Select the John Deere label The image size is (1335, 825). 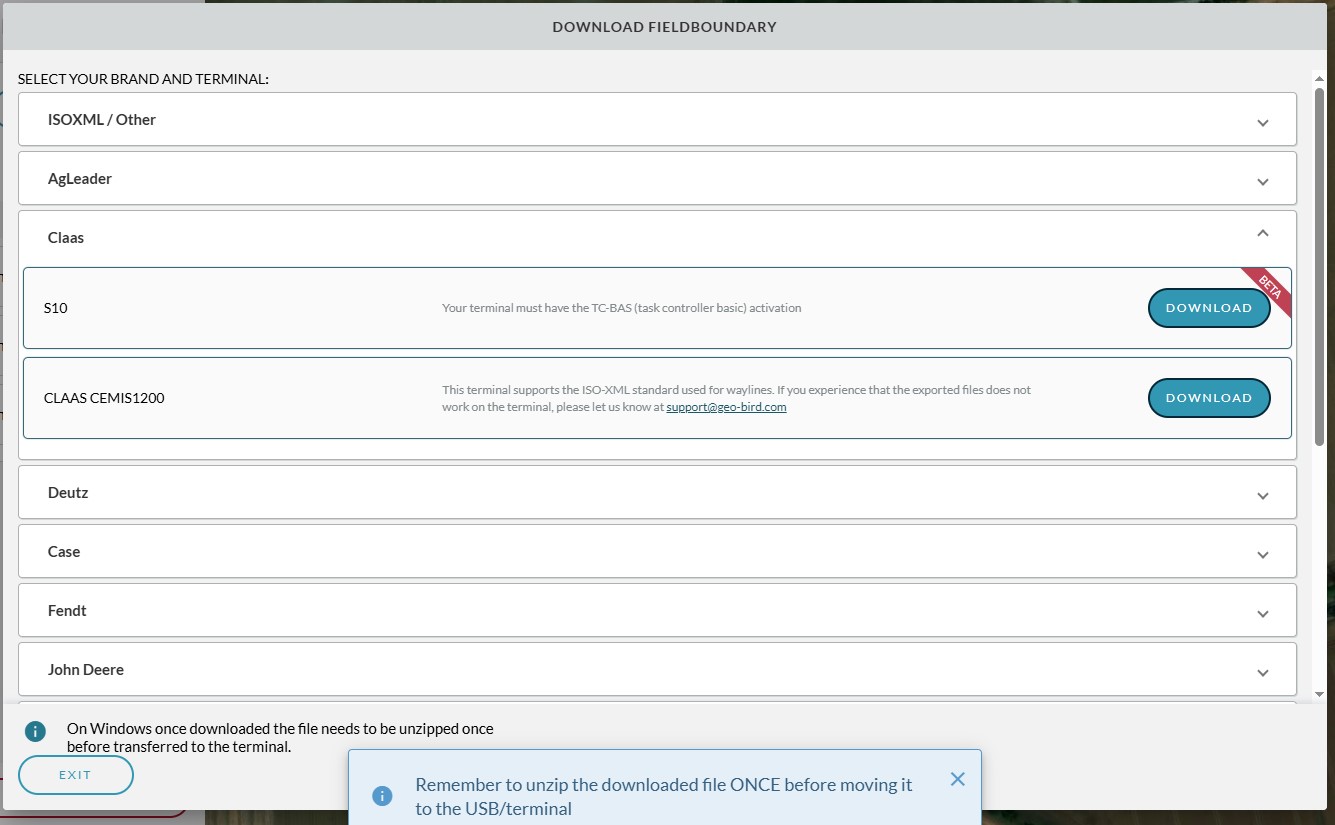coord(86,669)
